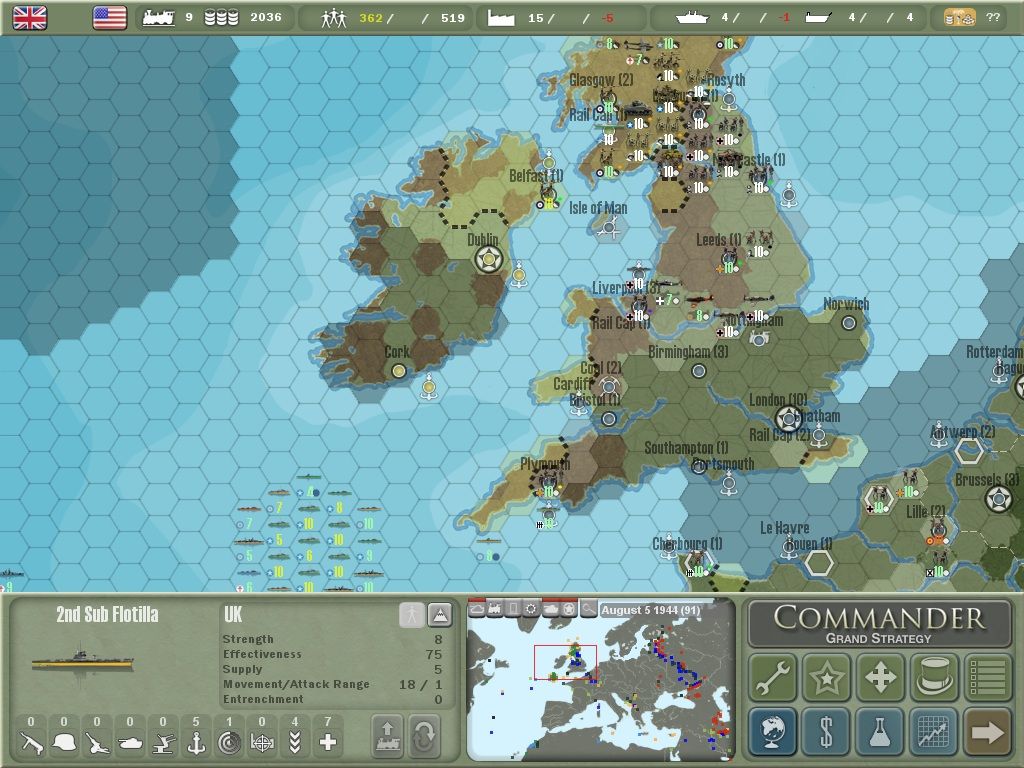Click the tank attack stat icon
The width and height of the screenshot is (1024, 768).
pos(130,742)
